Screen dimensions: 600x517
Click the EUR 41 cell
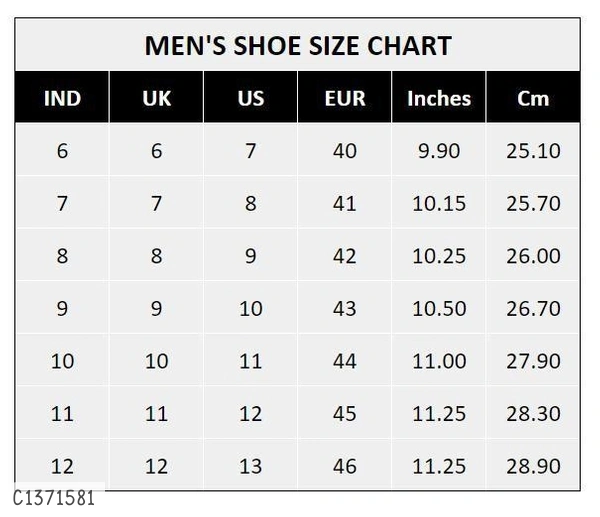(345, 204)
